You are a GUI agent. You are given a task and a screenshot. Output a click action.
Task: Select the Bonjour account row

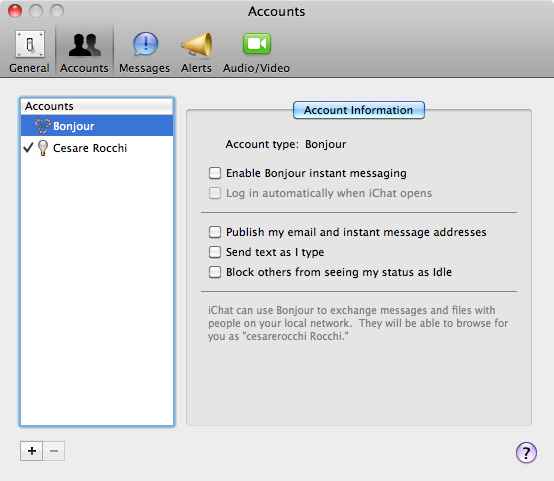tap(97, 126)
